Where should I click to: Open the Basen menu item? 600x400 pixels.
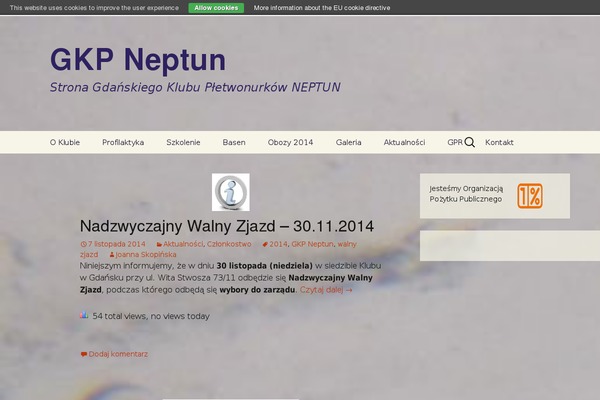pyautogui.click(x=234, y=142)
